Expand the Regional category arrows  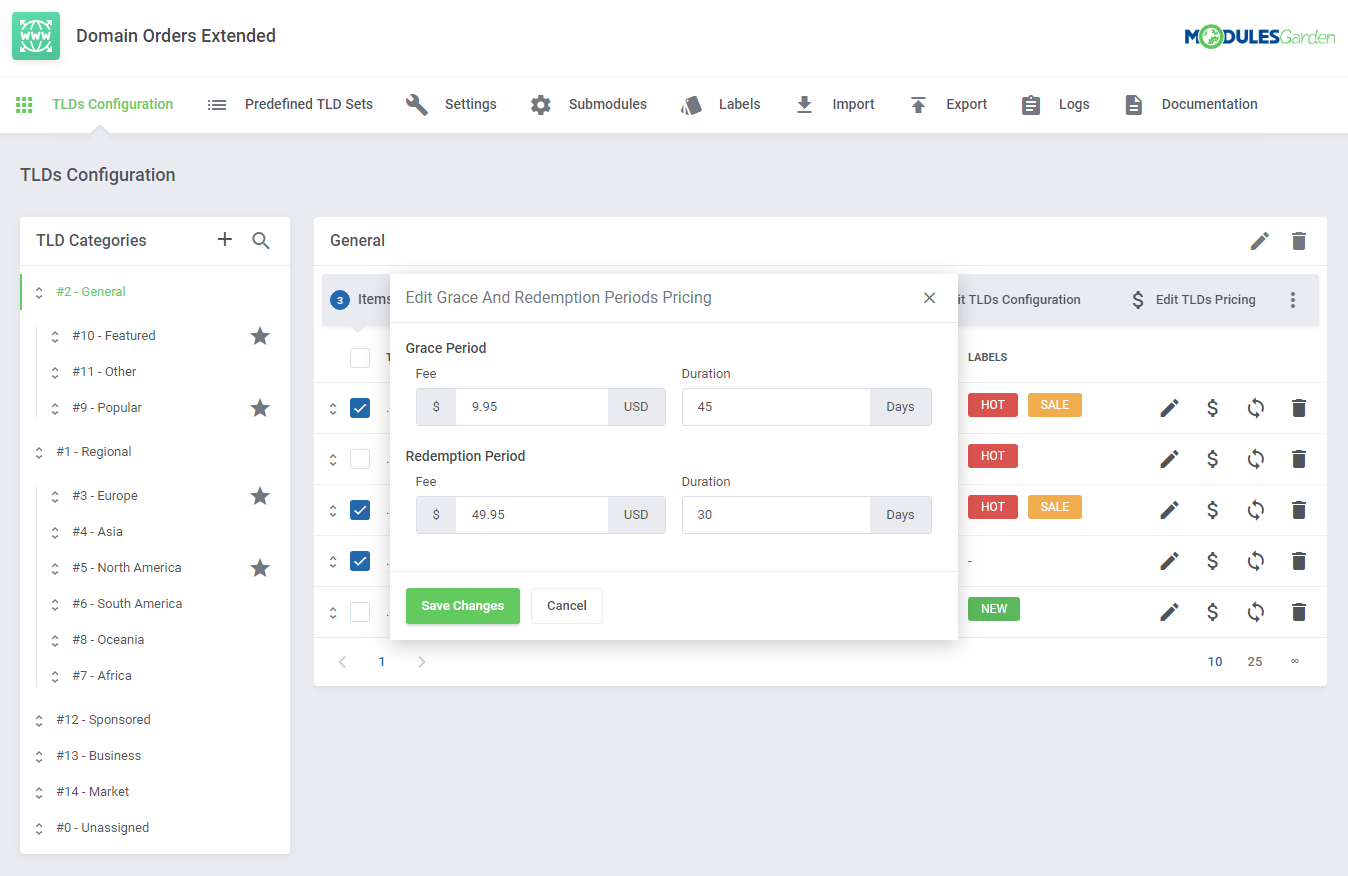[39, 452]
